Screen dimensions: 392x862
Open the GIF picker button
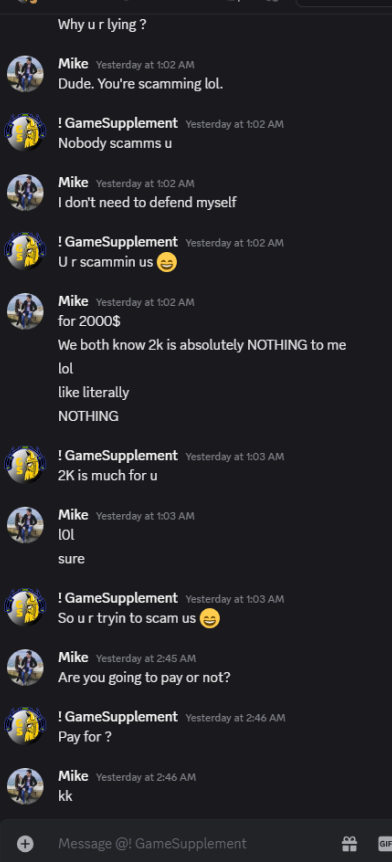point(385,843)
